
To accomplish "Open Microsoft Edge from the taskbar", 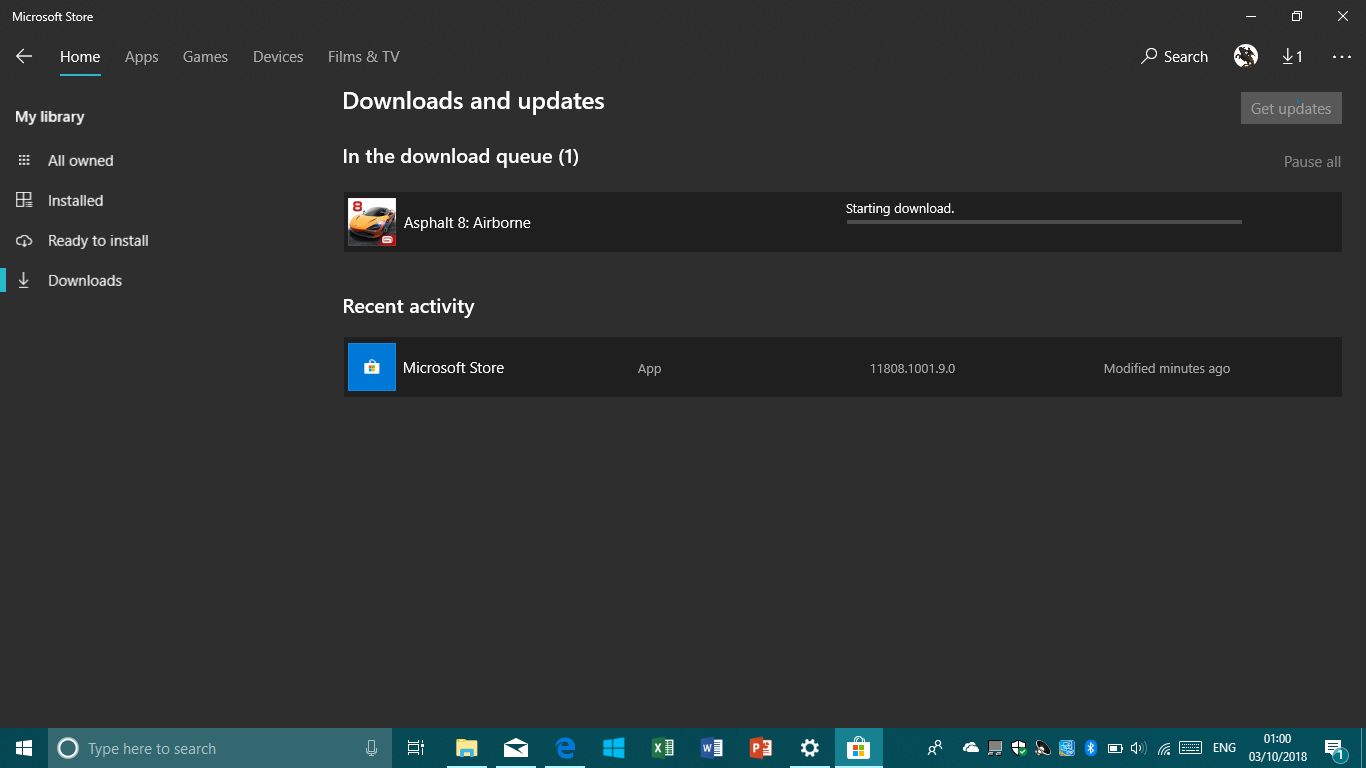I will [x=565, y=748].
